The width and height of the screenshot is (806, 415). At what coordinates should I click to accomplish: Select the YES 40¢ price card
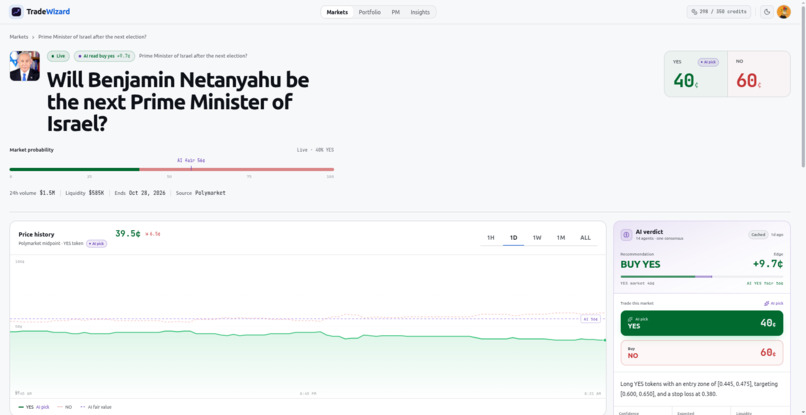coord(696,74)
